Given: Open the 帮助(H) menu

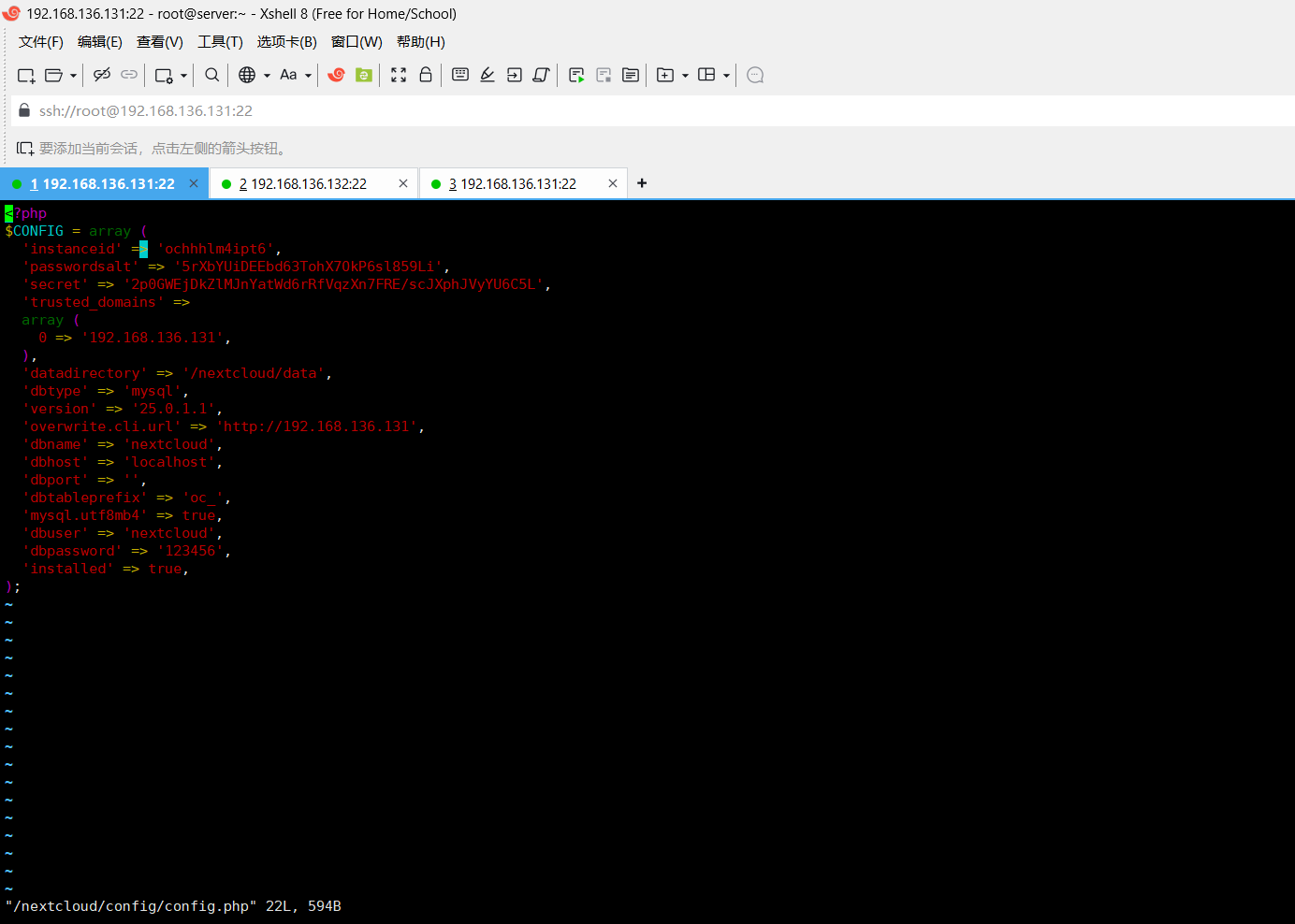Looking at the screenshot, I should tap(421, 42).
